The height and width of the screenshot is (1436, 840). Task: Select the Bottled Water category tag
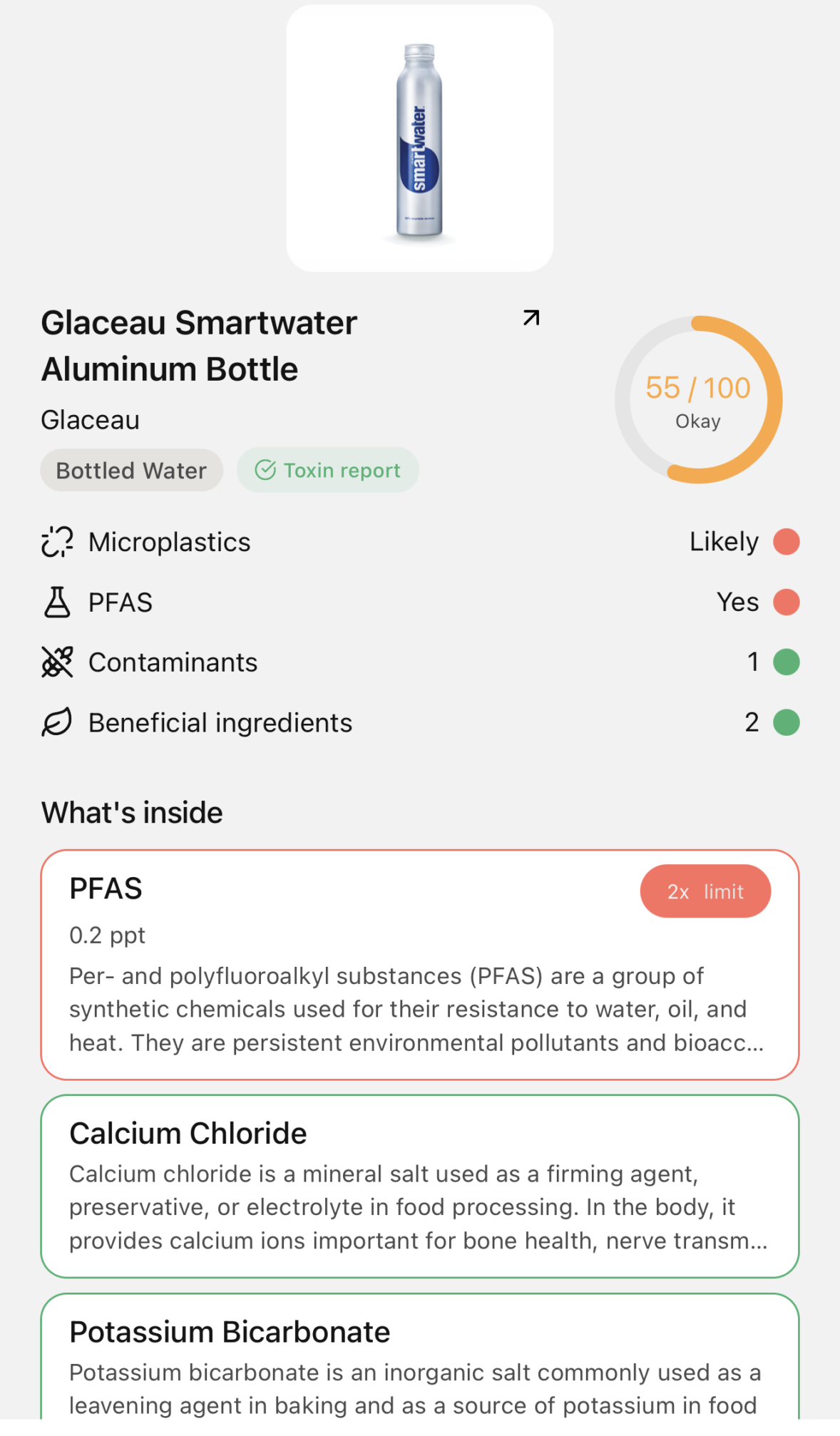(131, 471)
